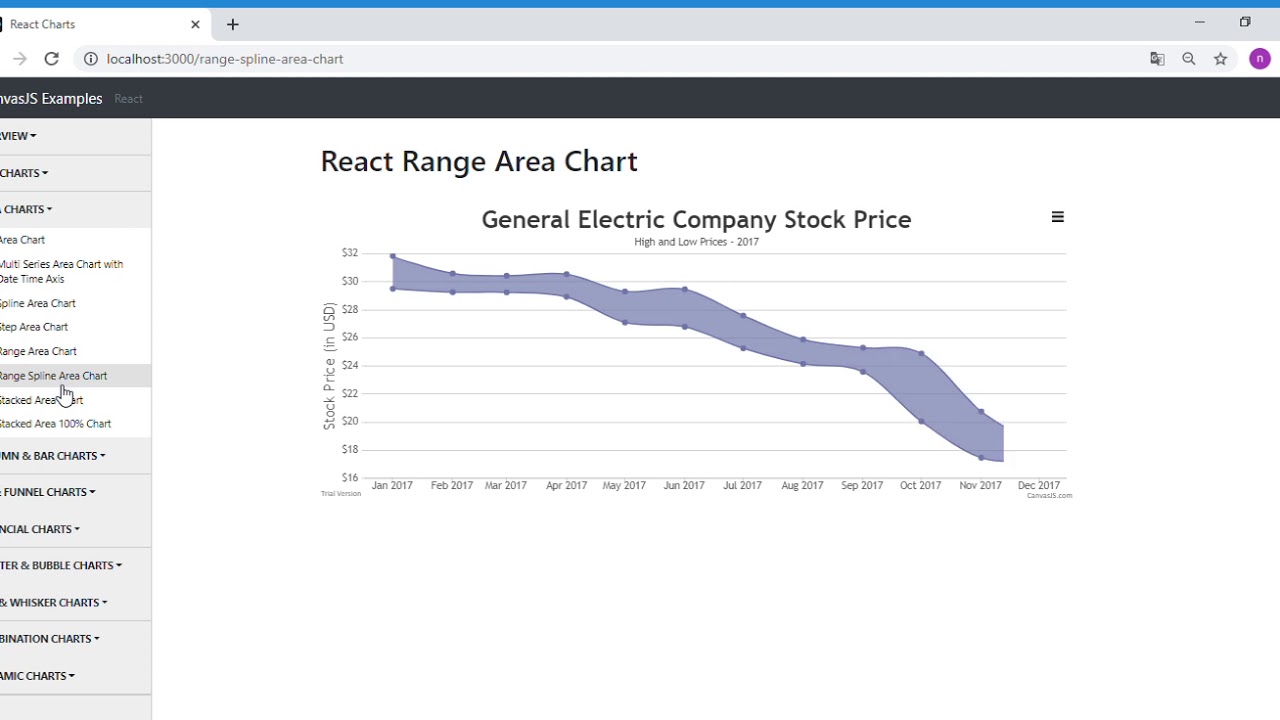1280x720 pixels.
Task: Click the chart title General Electric Company Stock Price
Action: (x=696, y=219)
